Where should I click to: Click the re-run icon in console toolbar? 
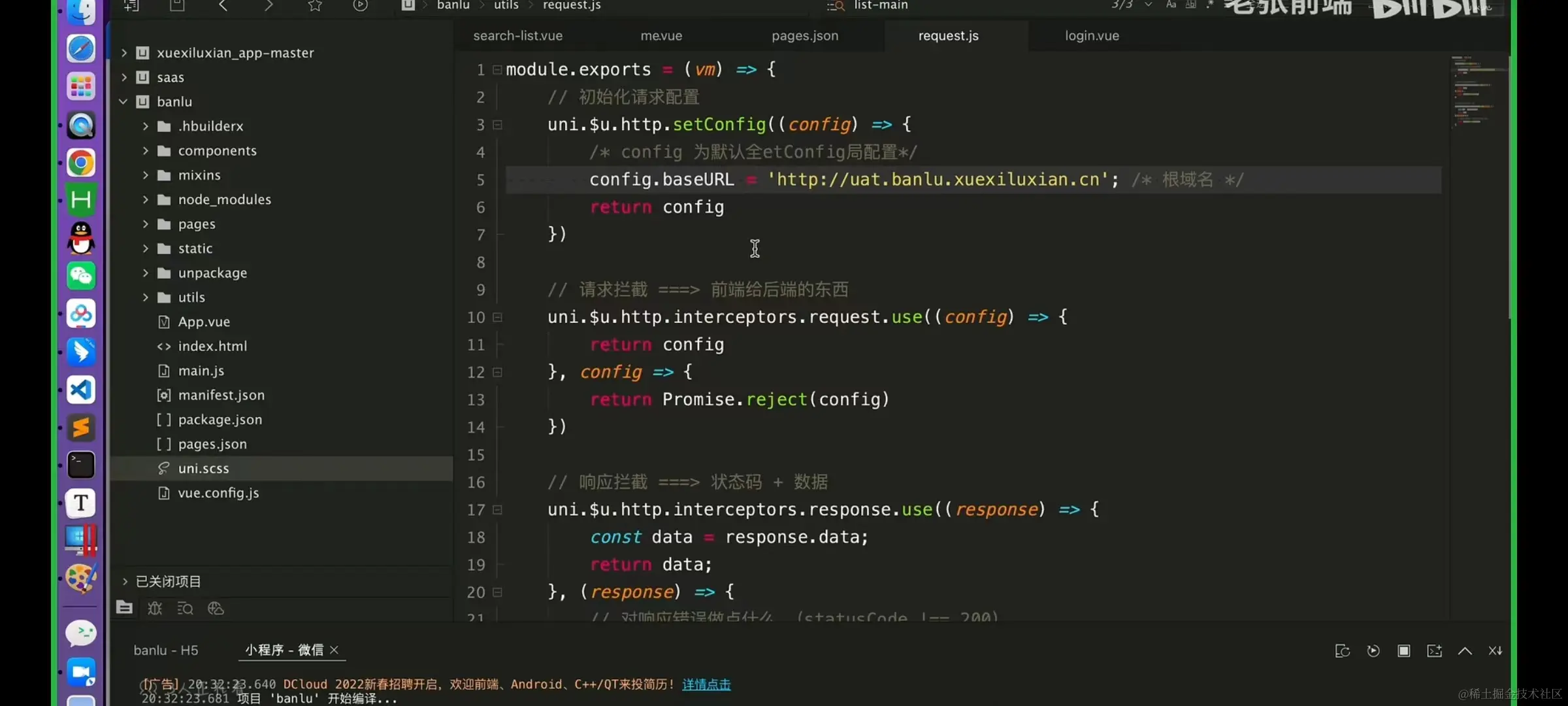point(1373,650)
